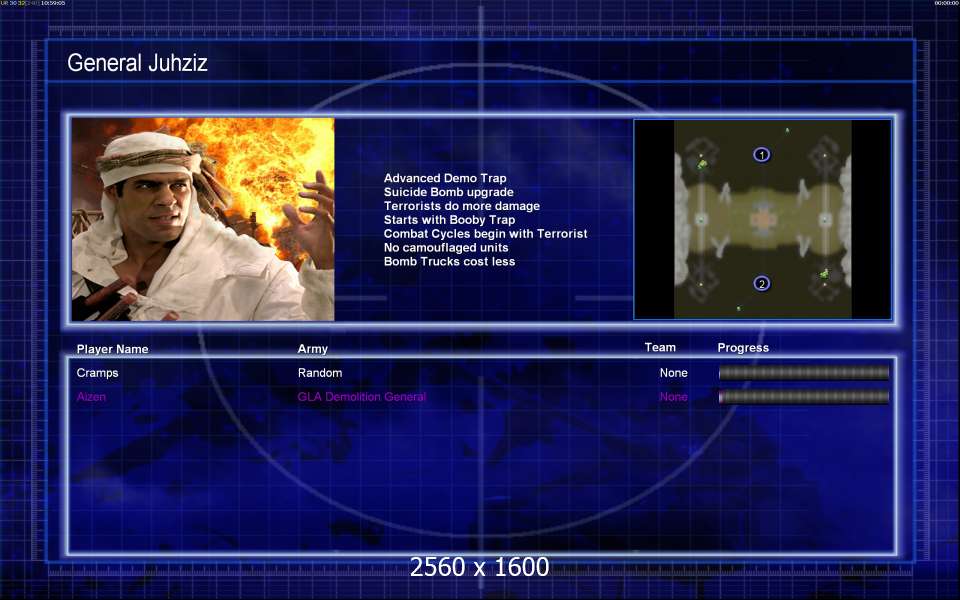The height and width of the screenshot is (600, 960).
Task: Click 'No camouflaged units' text
Action: (x=446, y=247)
